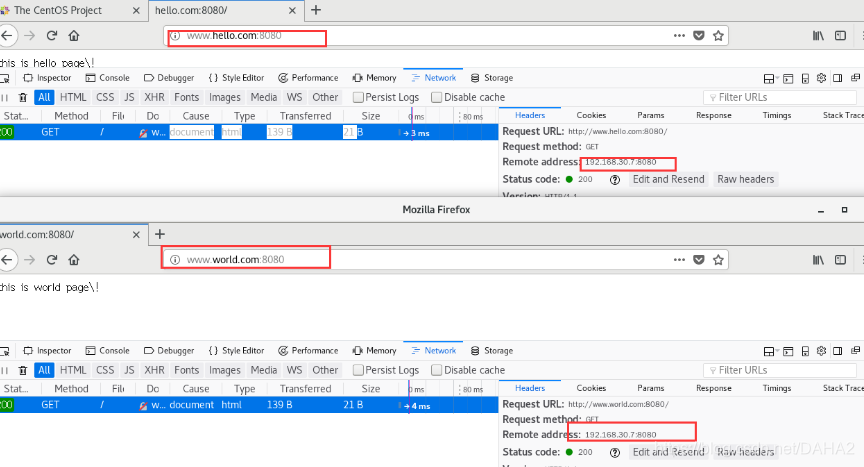
Task: Open page actions menu in hello.com address bar
Action: pos(679,35)
